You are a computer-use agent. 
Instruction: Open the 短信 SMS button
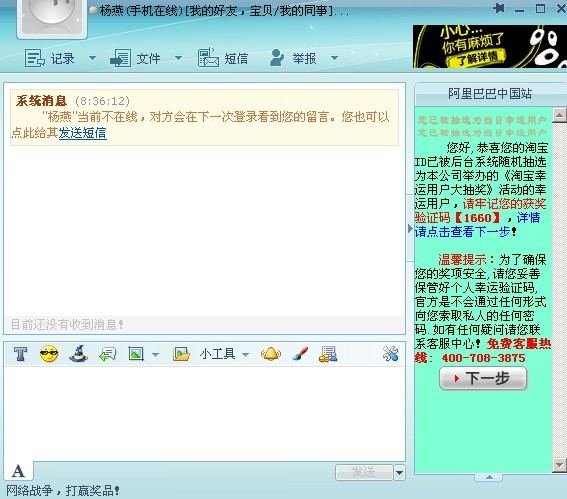[223, 58]
